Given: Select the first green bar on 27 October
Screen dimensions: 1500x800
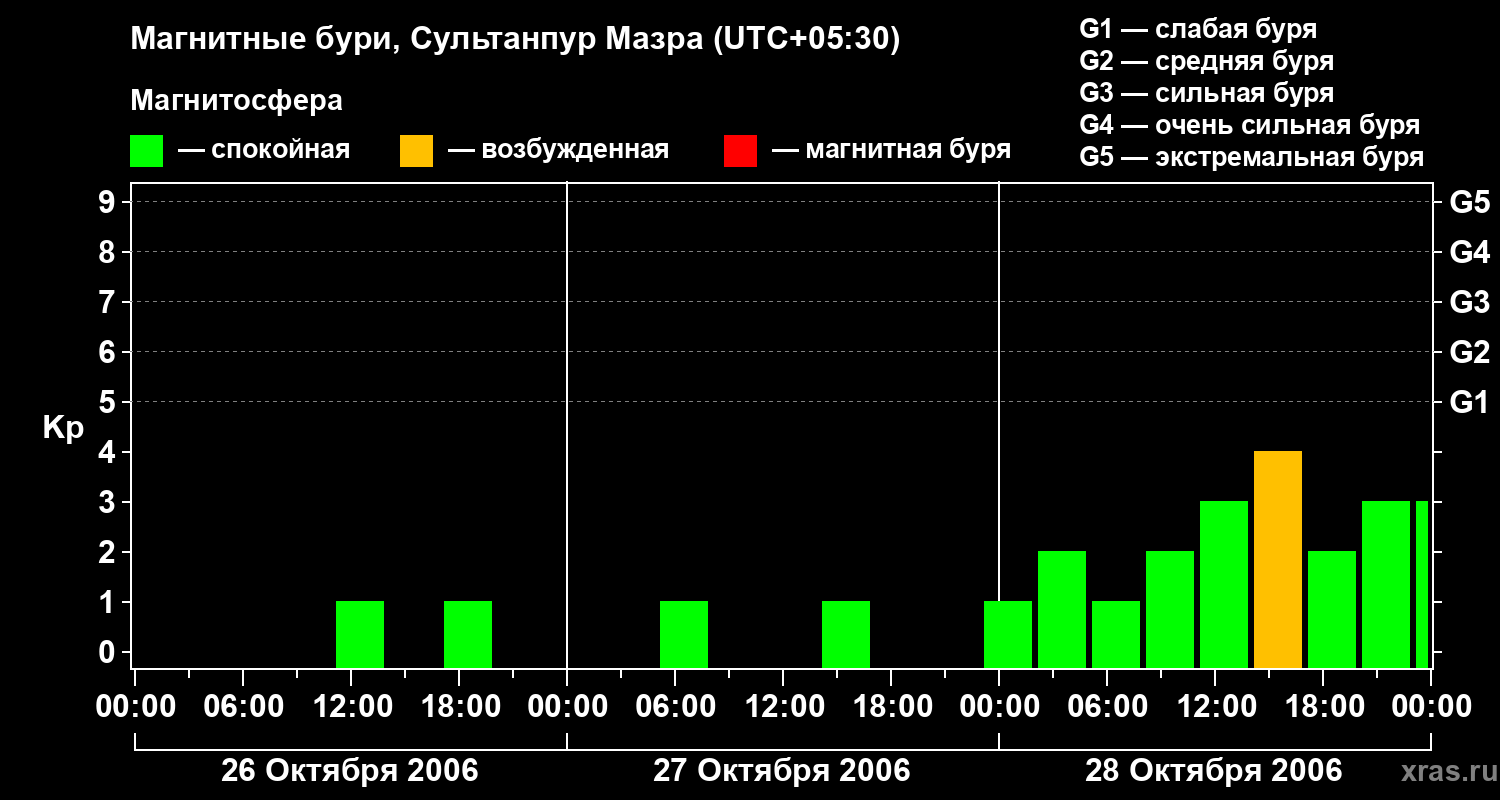Looking at the screenshot, I should pos(684,634).
